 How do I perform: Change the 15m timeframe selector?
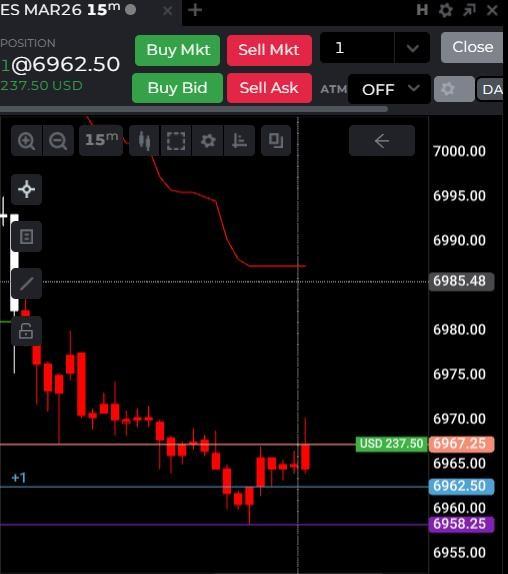[x=101, y=141]
